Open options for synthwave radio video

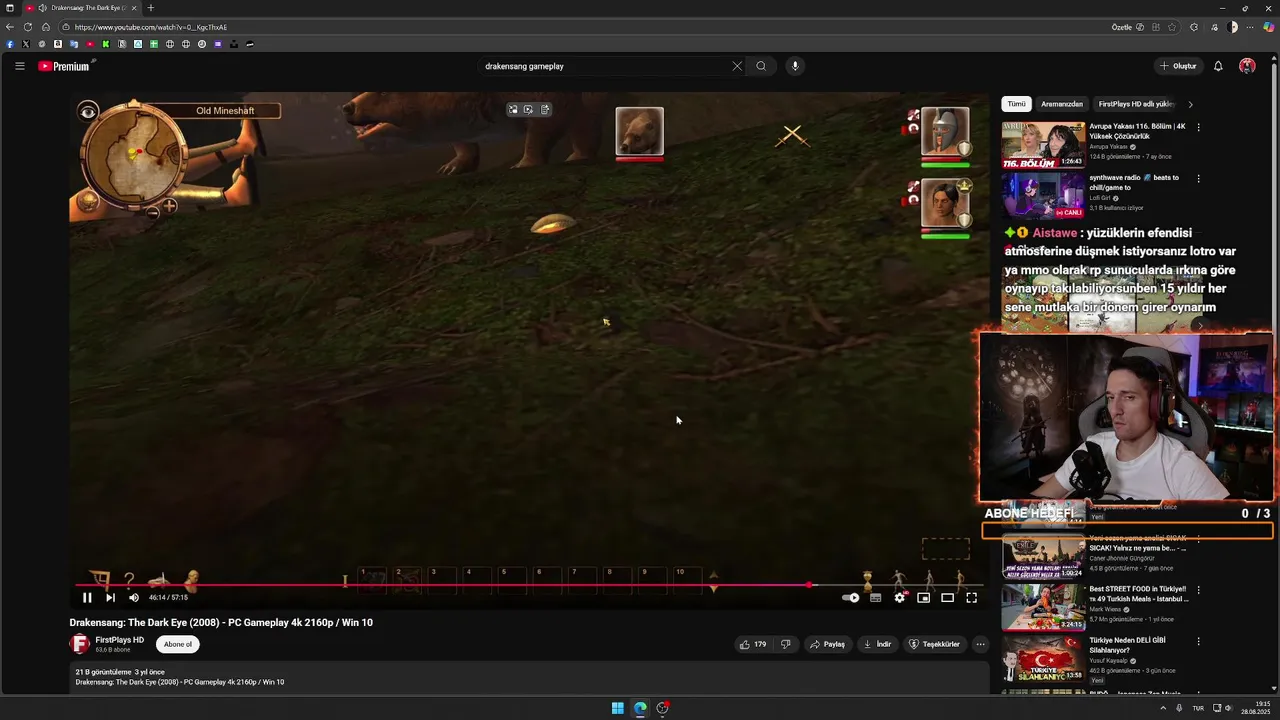tap(1198, 178)
